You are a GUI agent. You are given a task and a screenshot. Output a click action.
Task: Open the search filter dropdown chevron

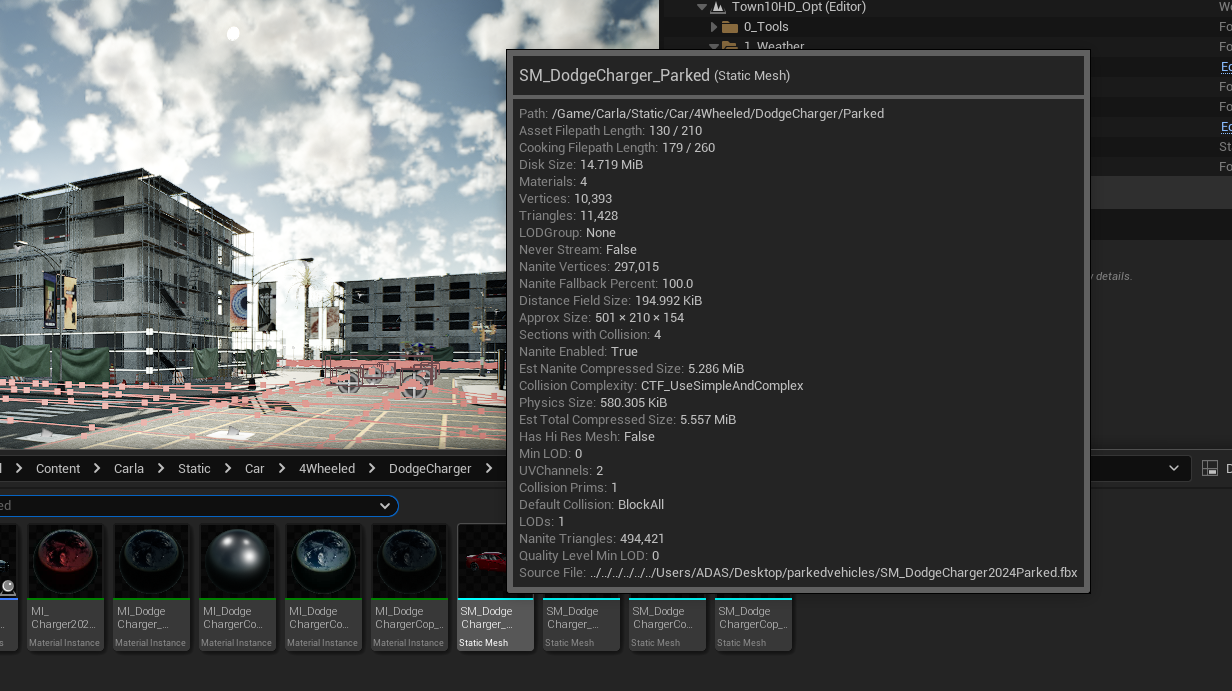click(x=384, y=506)
